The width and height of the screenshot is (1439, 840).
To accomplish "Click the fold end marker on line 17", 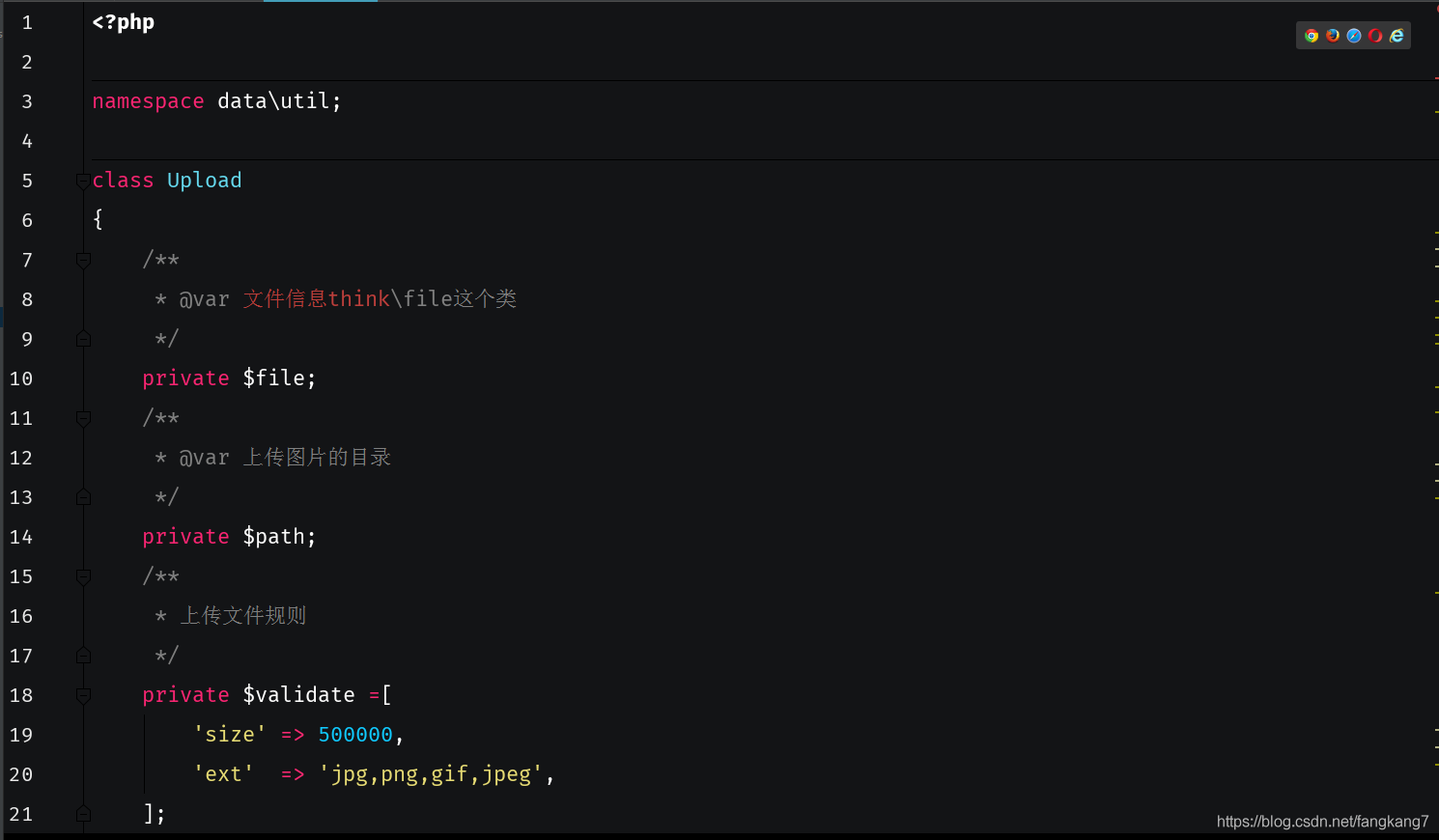I will 83,656.
